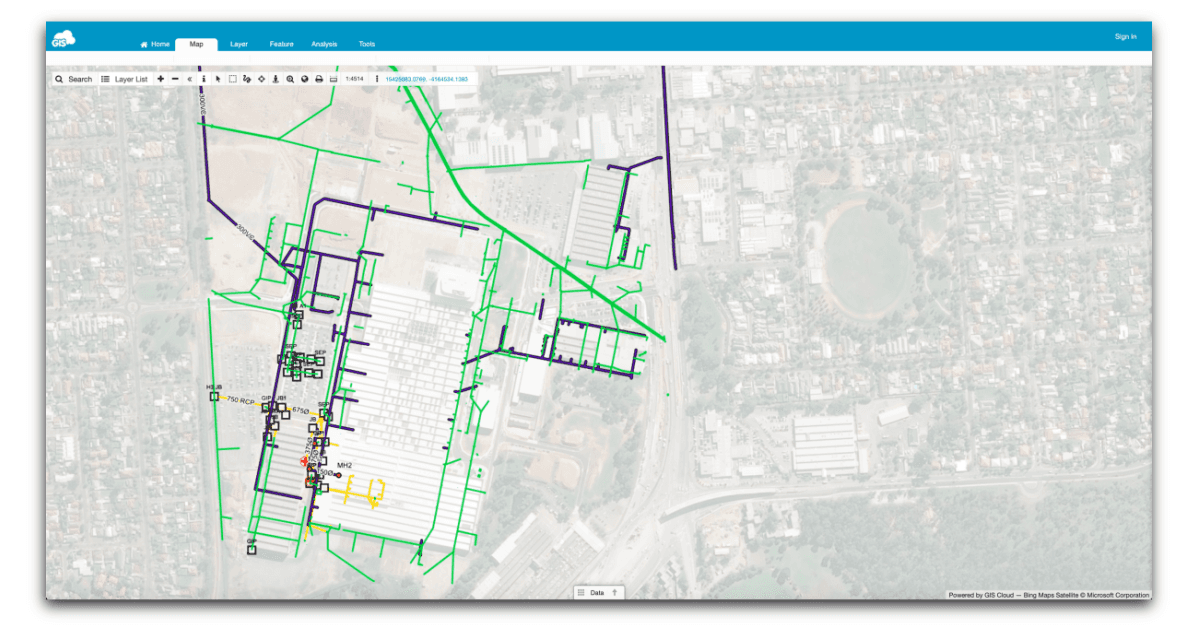Viewport: 1200px width, 628px height.
Task: Expand the Data panel at bottom
Action: click(x=598, y=592)
